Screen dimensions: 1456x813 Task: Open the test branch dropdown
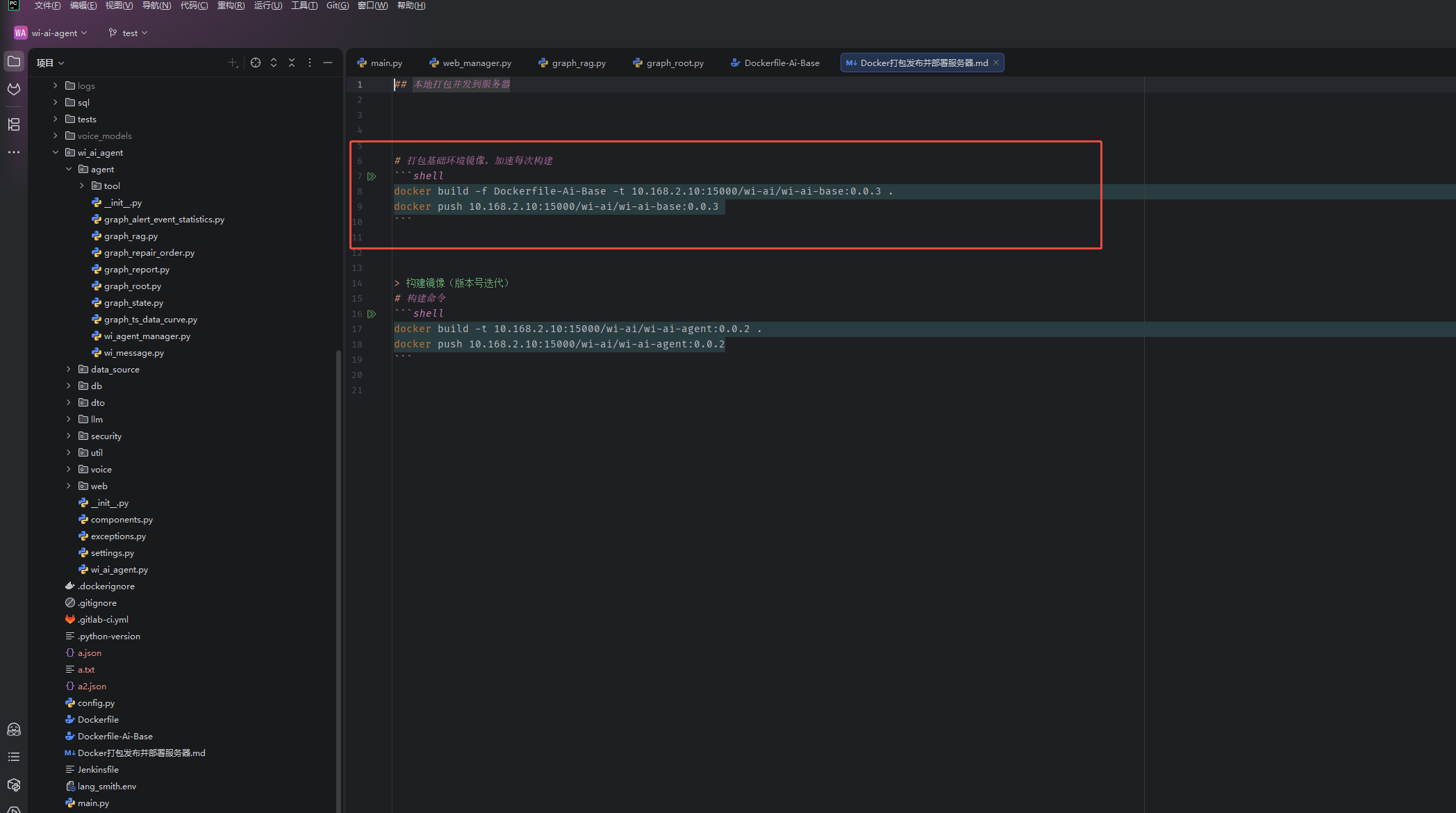pyautogui.click(x=129, y=33)
